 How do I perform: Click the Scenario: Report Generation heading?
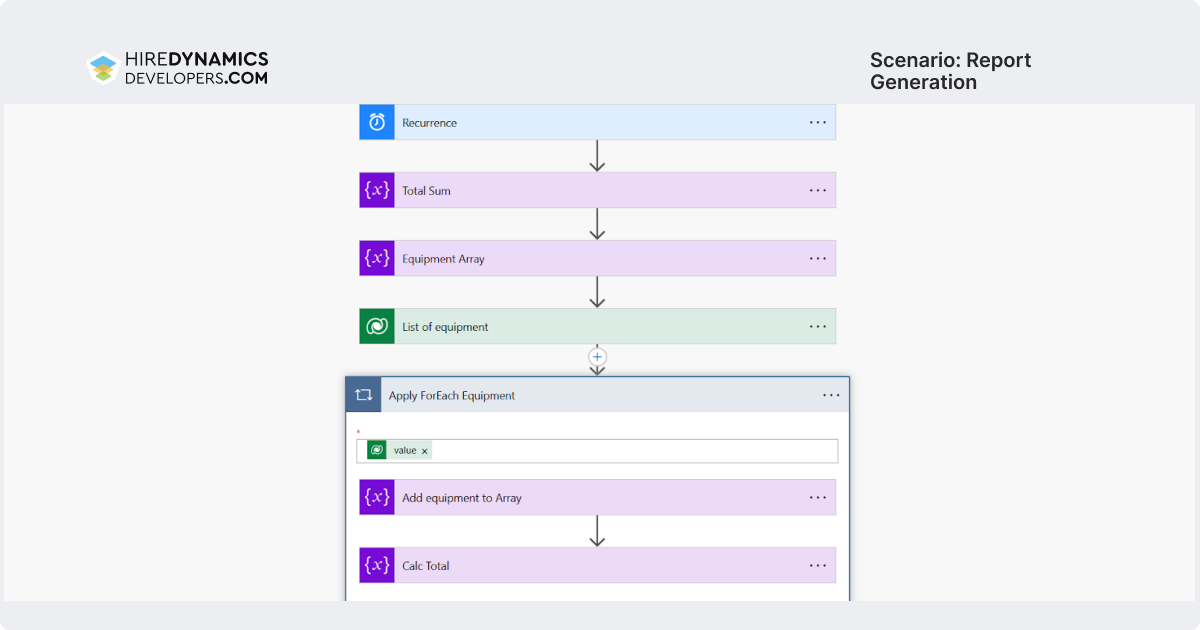[x=950, y=71]
